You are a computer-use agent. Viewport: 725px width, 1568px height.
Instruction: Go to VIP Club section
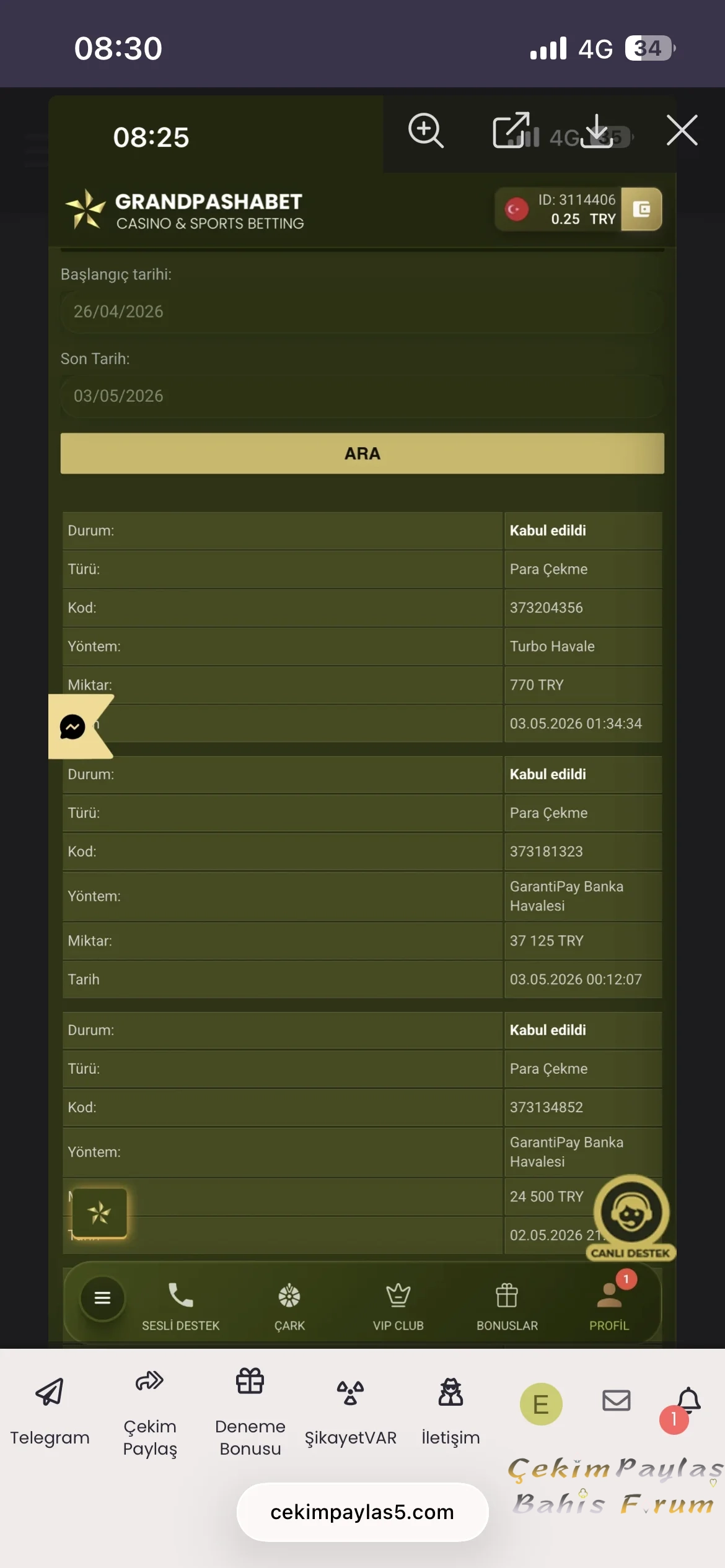pos(398,1307)
